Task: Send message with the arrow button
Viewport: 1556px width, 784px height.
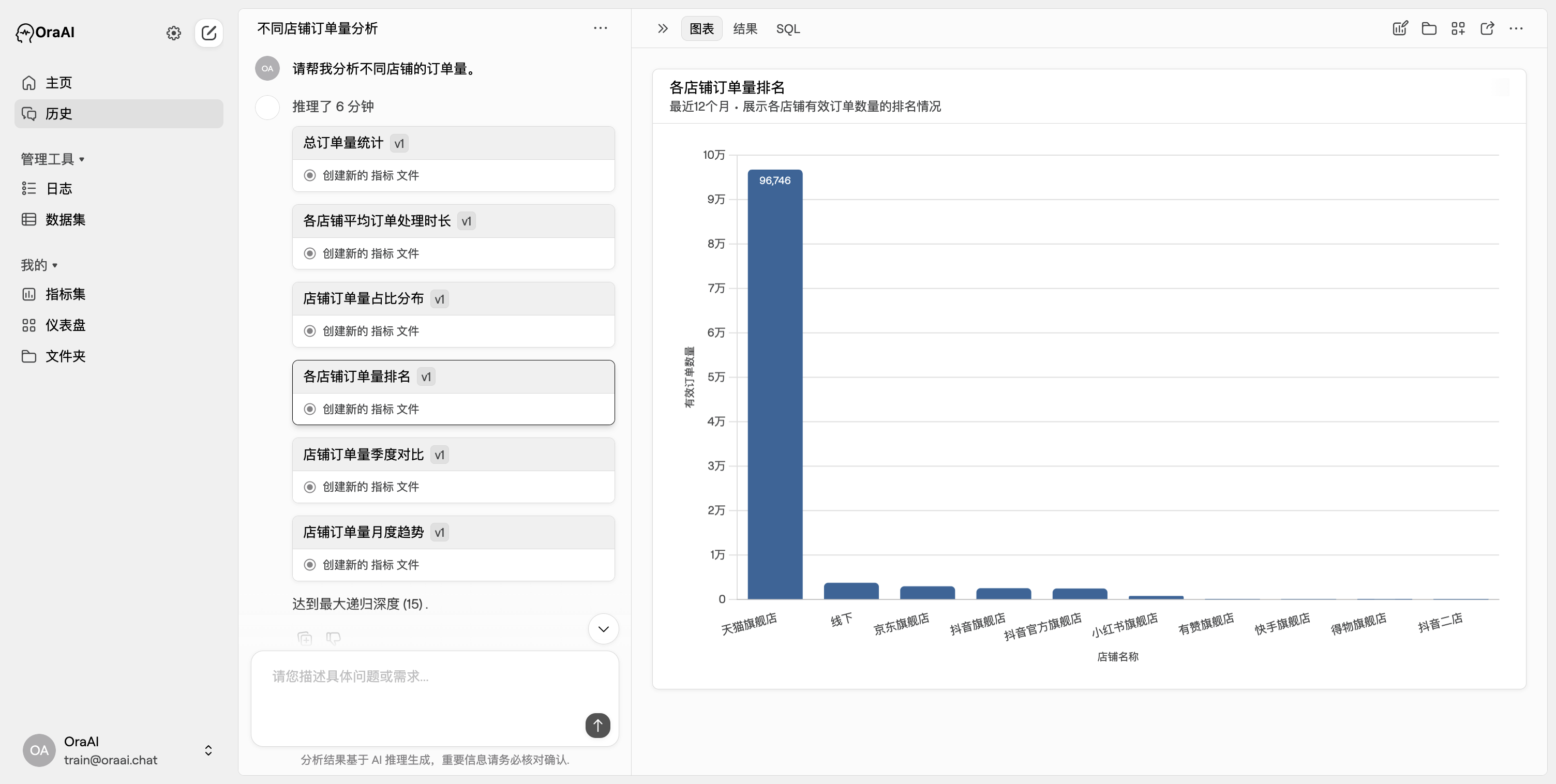Action: click(597, 725)
